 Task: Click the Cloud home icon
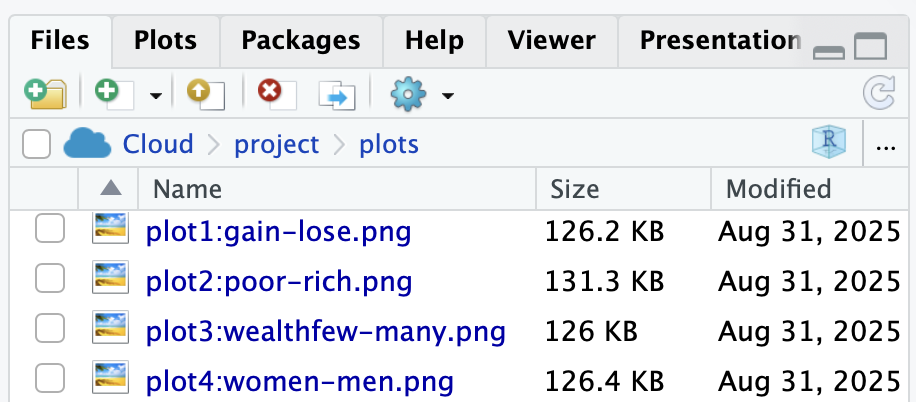pos(87,144)
